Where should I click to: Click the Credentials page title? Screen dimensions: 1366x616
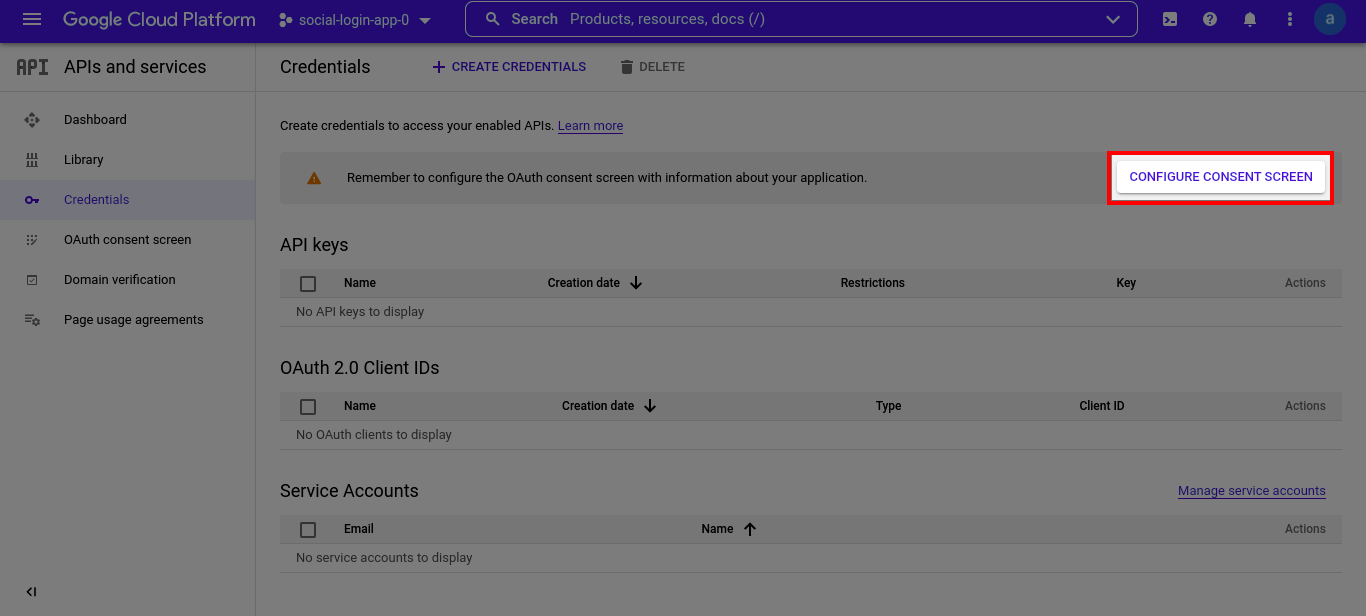[325, 67]
